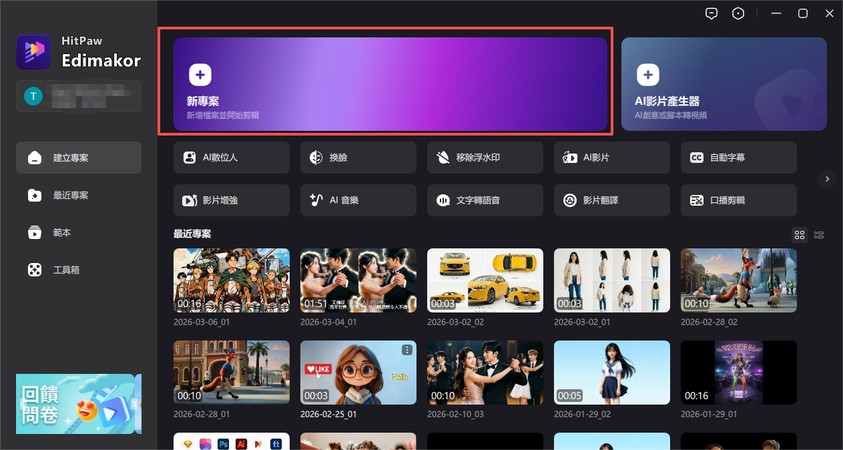This screenshot has height=450, width=843.
Task: Click the 換臉 face swap icon
Action: pyautogui.click(x=316, y=158)
